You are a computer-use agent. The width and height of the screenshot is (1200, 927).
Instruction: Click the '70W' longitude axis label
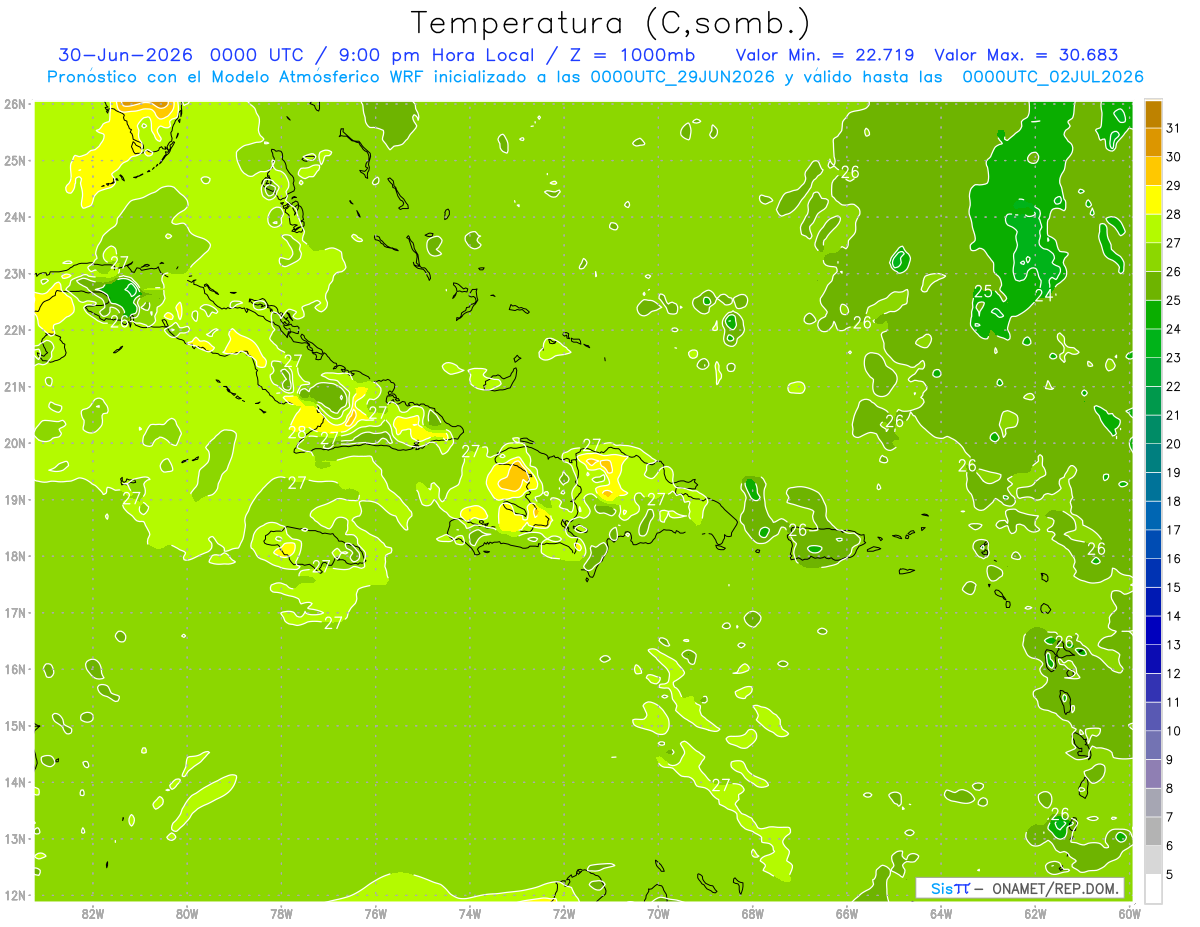pyautogui.click(x=658, y=912)
